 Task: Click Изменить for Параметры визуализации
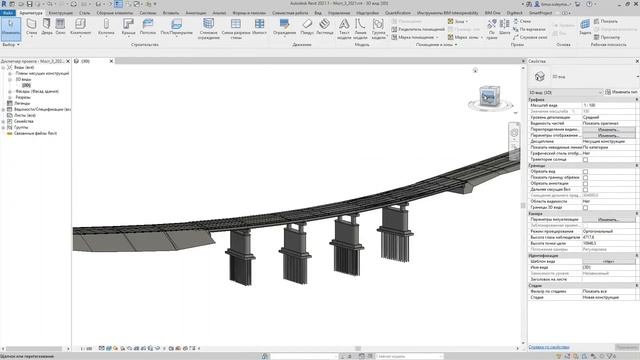coord(608,220)
